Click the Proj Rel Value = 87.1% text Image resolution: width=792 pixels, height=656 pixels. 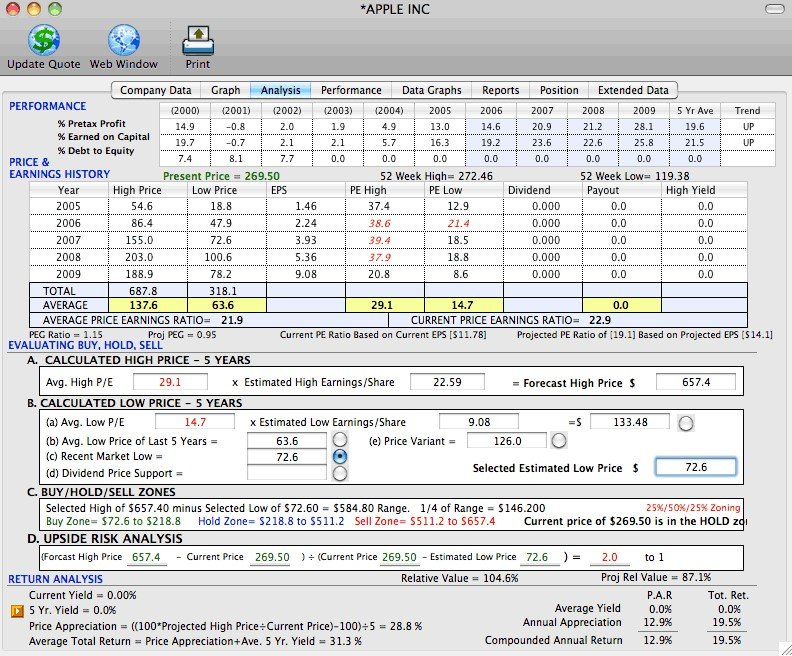[x=656, y=578]
